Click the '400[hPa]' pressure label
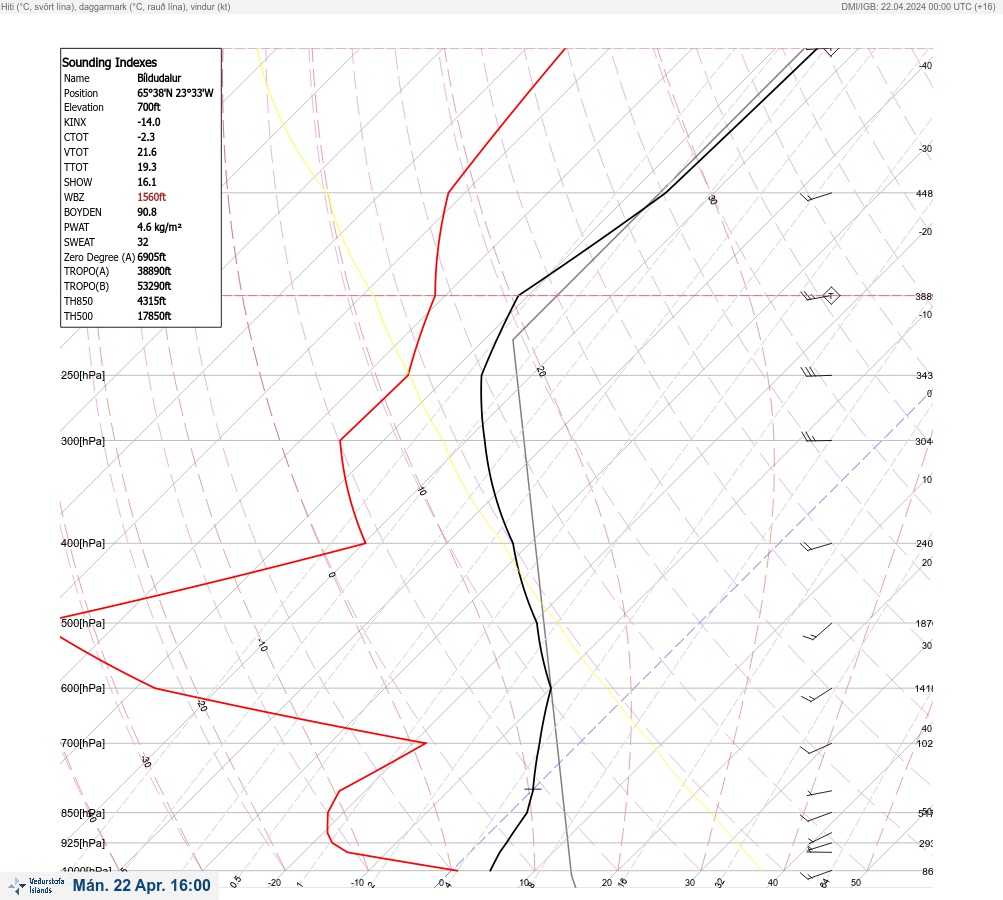Screen dimensions: 1003x900 click(83, 543)
